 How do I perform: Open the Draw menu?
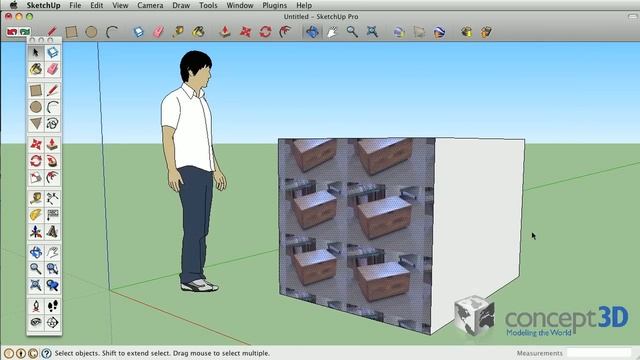pyautogui.click(x=181, y=5)
